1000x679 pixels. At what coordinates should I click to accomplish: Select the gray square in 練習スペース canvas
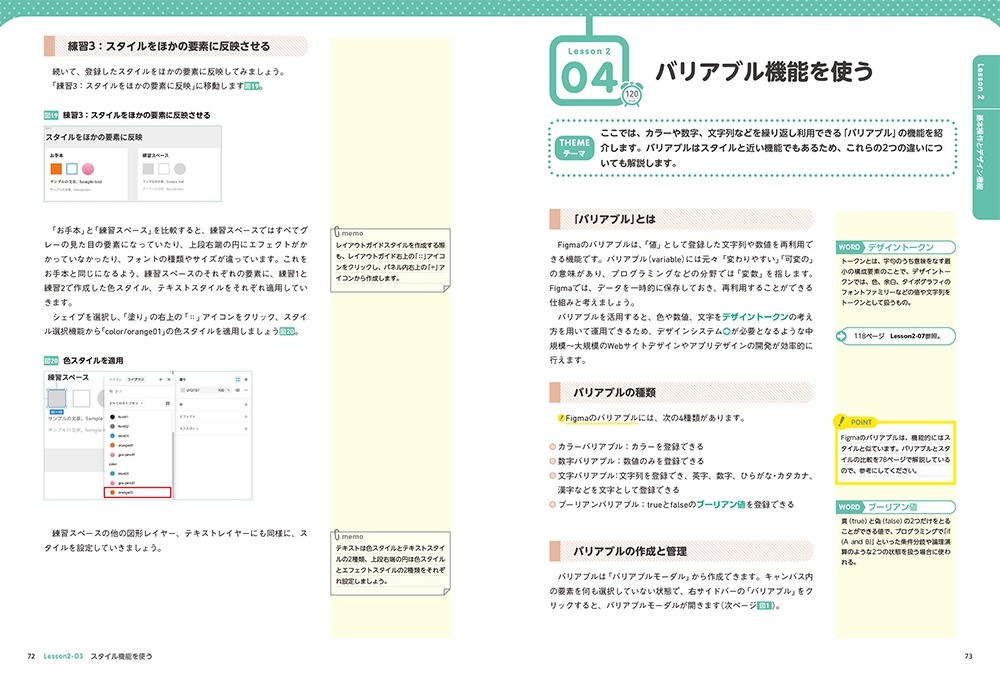56,397
